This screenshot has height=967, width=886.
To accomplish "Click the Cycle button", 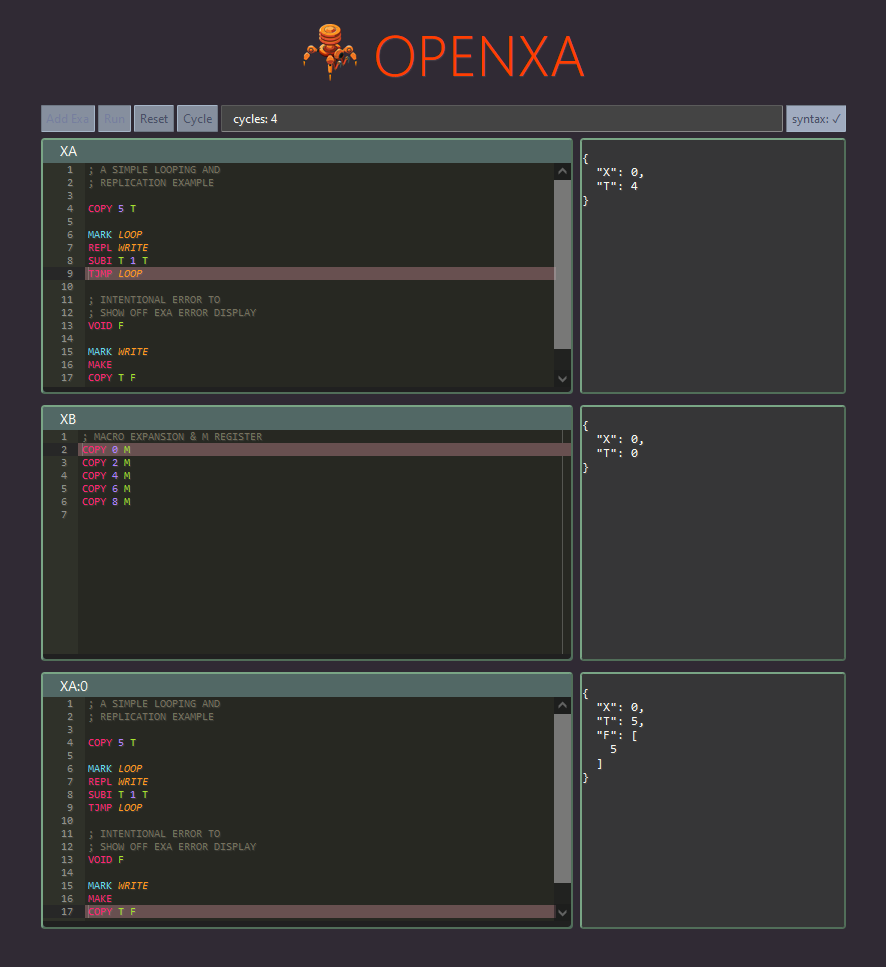I will pyautogui.click(x=197, y=118).
